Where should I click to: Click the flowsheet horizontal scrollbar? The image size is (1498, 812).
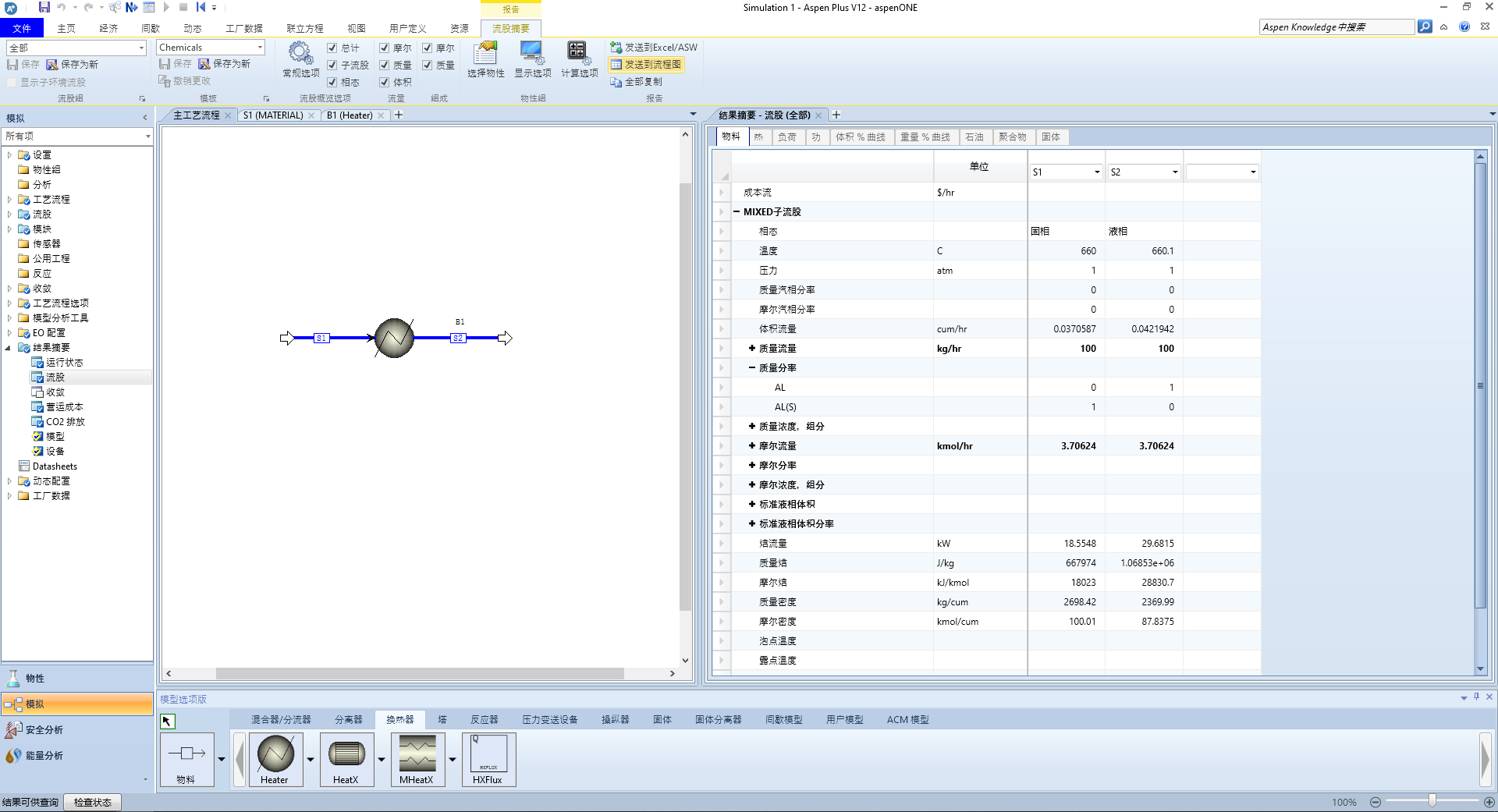420,674
